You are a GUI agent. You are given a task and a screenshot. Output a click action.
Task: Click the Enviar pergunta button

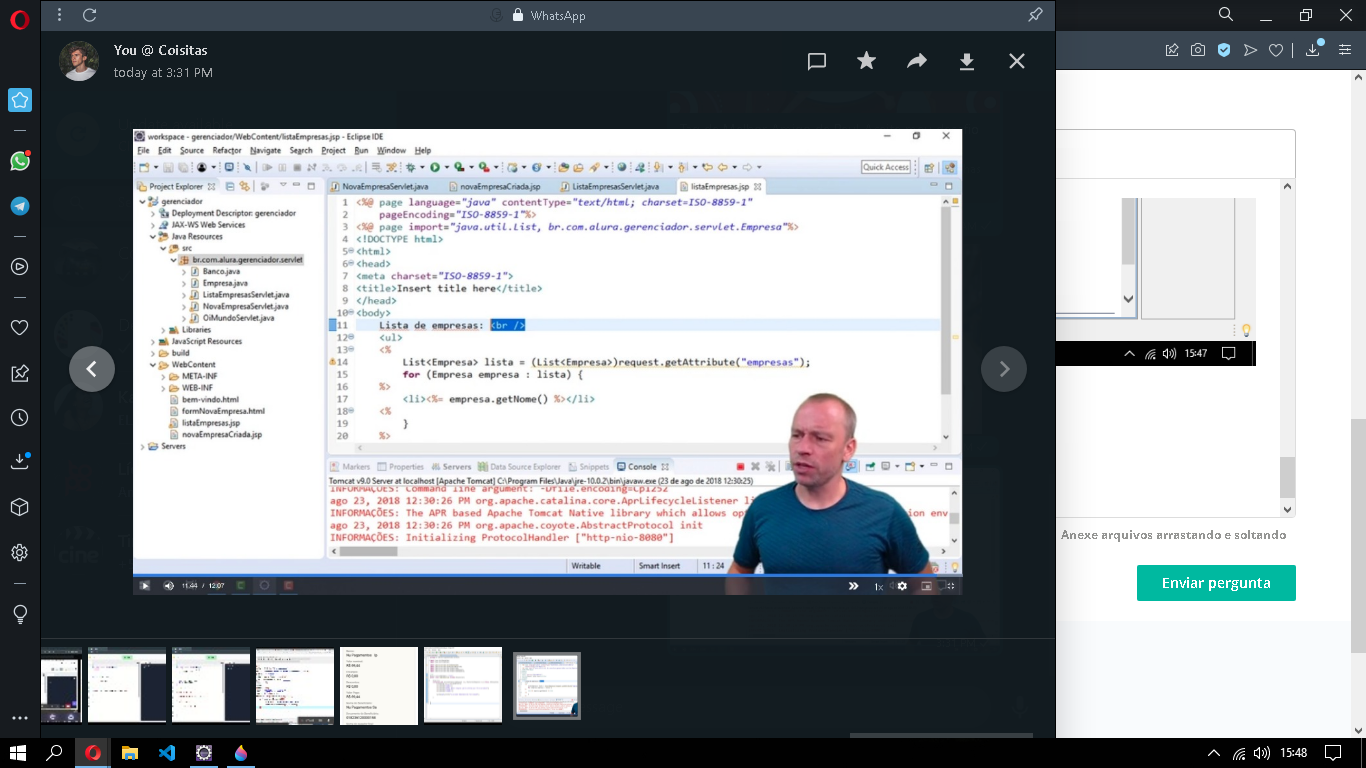(1216, 583)
